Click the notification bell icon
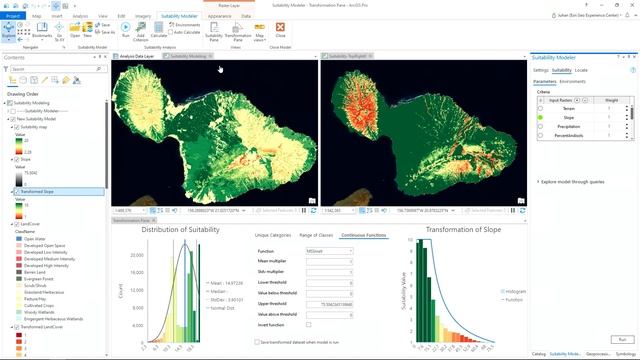Image resolution: width=640 pixels, height=360 pixels. coord(627,15)
